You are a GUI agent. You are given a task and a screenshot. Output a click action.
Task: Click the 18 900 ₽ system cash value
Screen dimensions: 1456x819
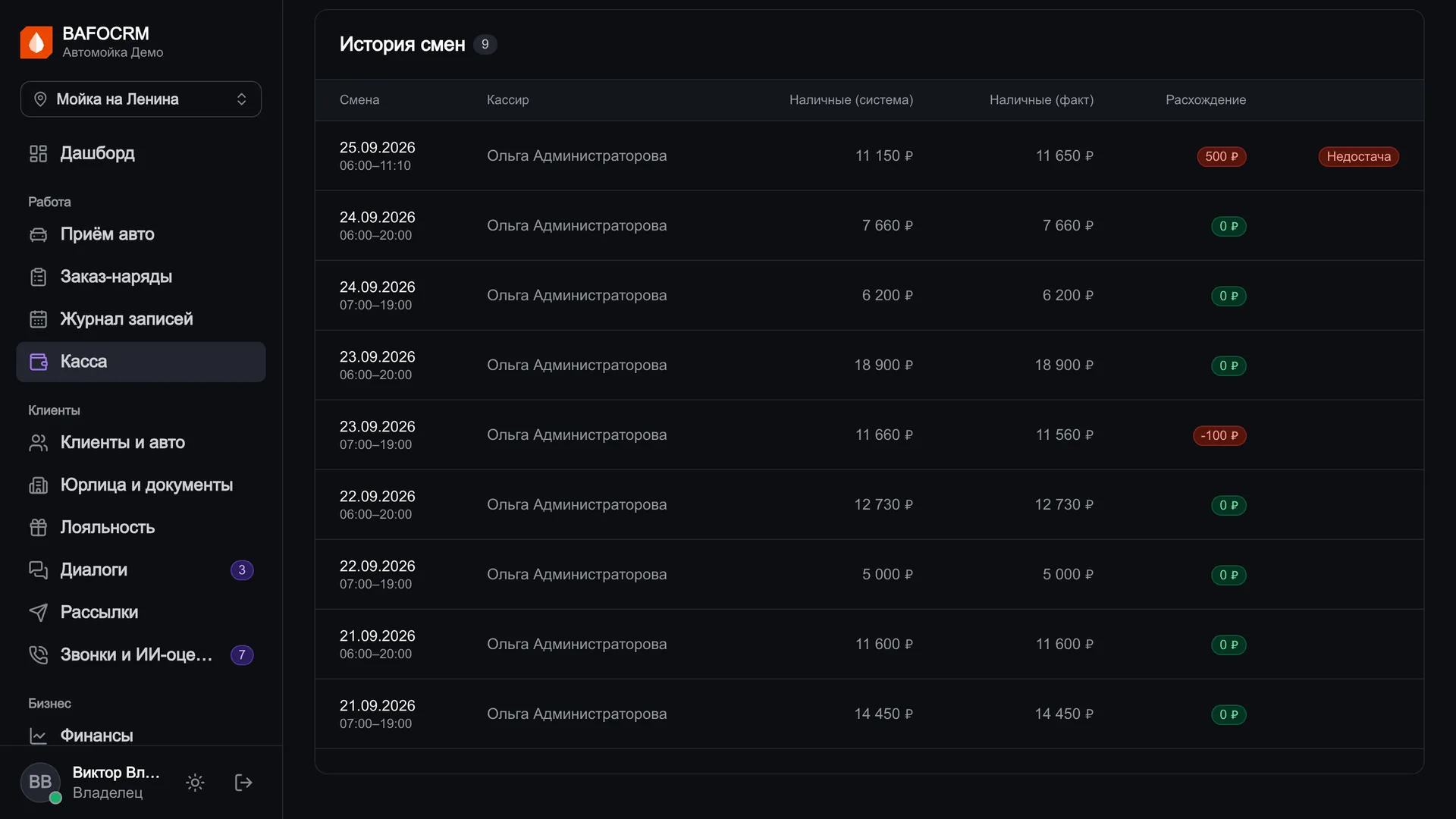[x=883, y=366]
